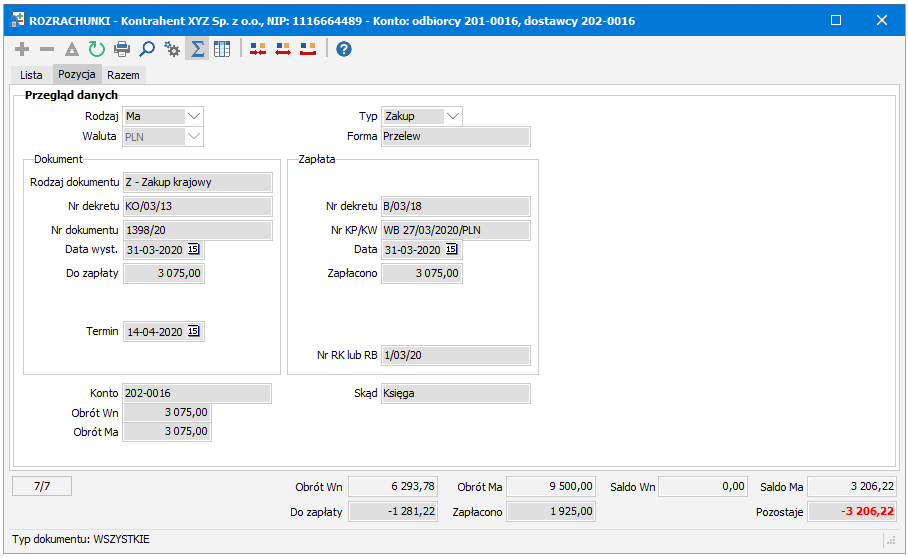Click the red underline settlement icon
The width and height of the screenshot is (908, 558).
point(308,49)
